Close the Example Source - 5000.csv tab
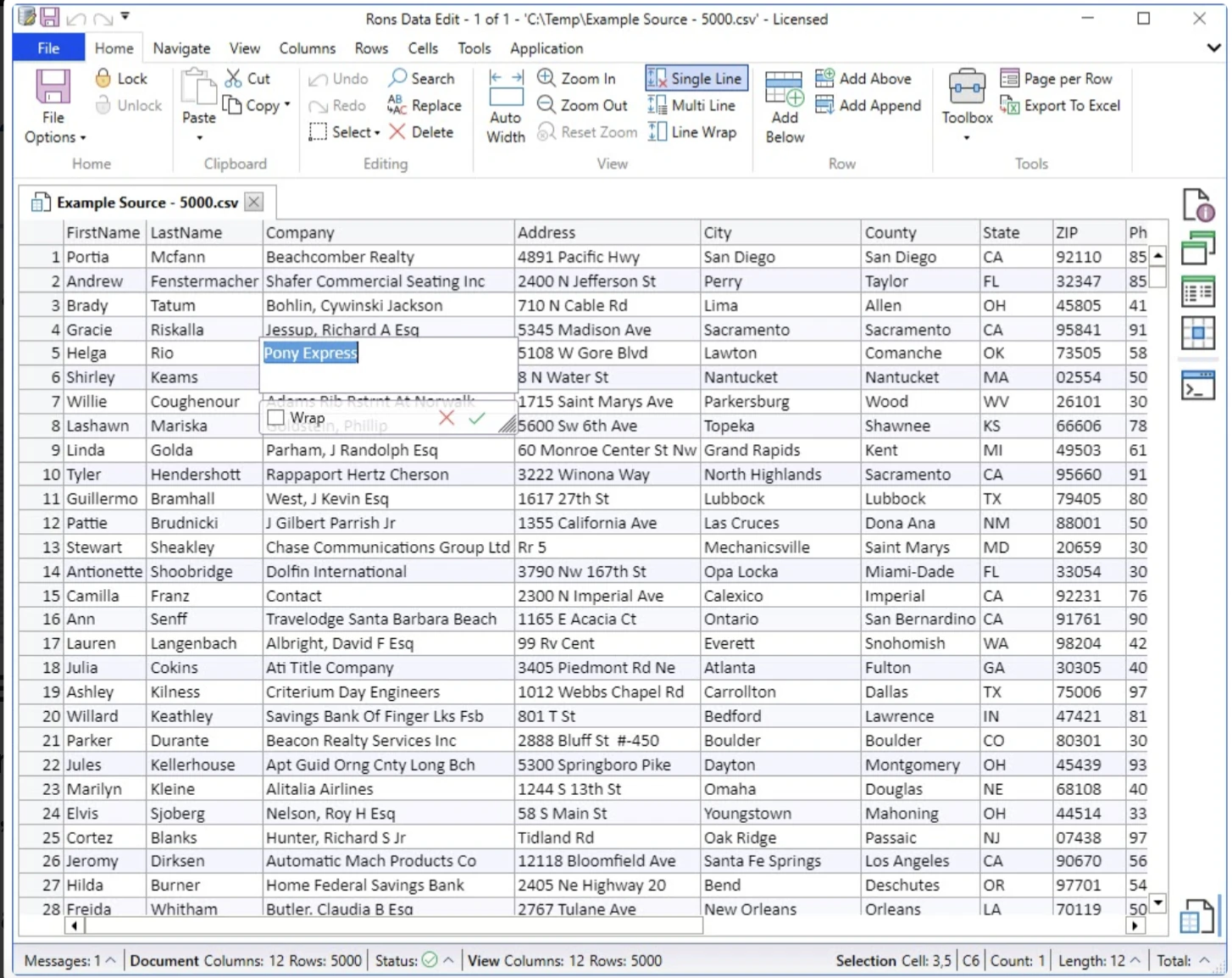 coord(253,202)
